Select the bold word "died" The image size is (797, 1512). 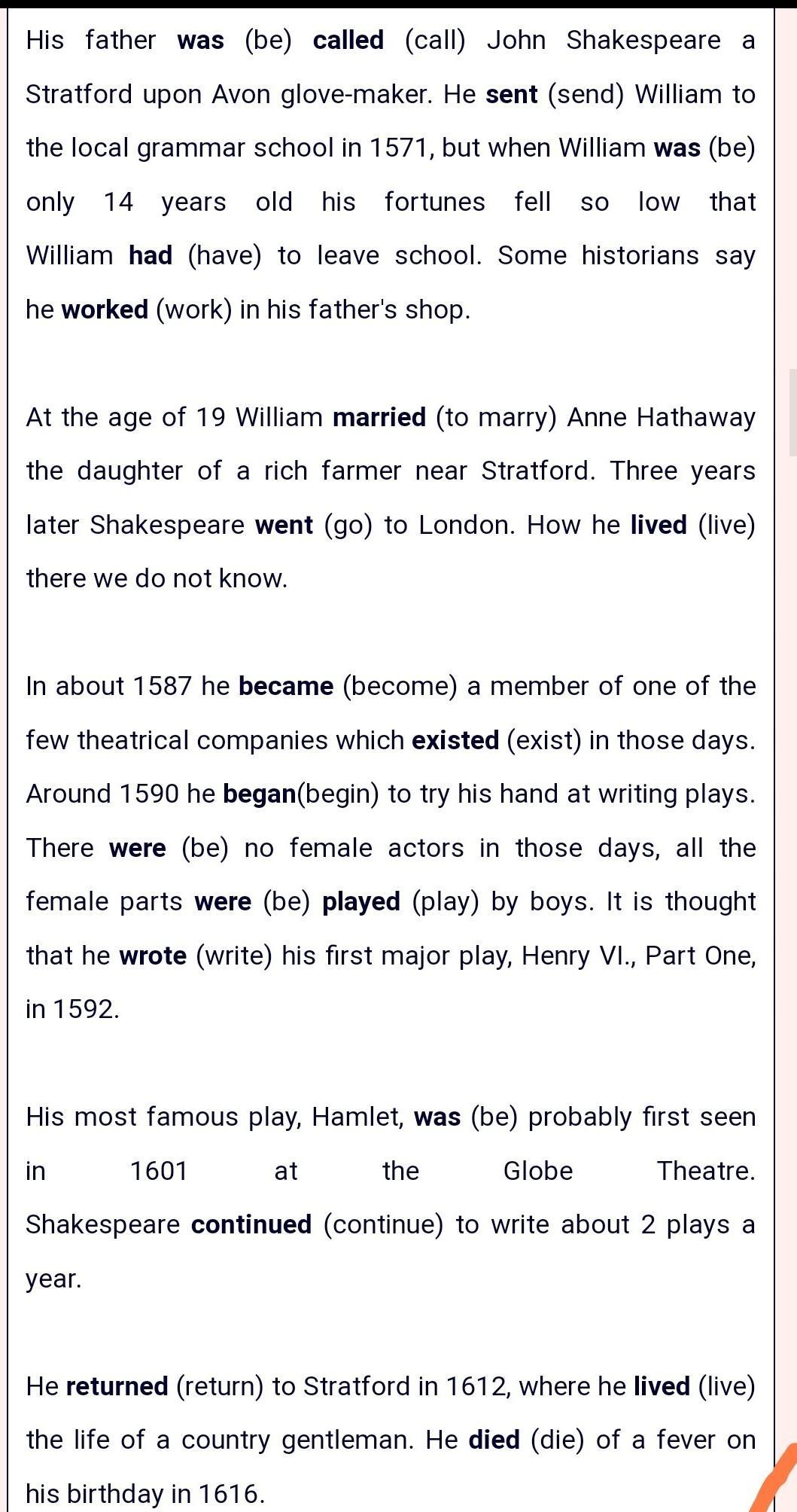coord(494,1440)
